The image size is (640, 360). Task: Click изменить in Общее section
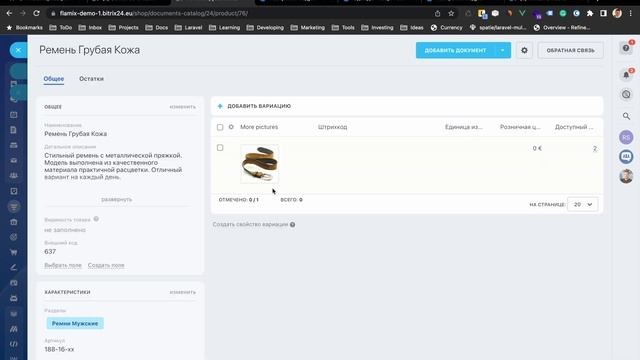pyautogui.click(x=182, y=107)
